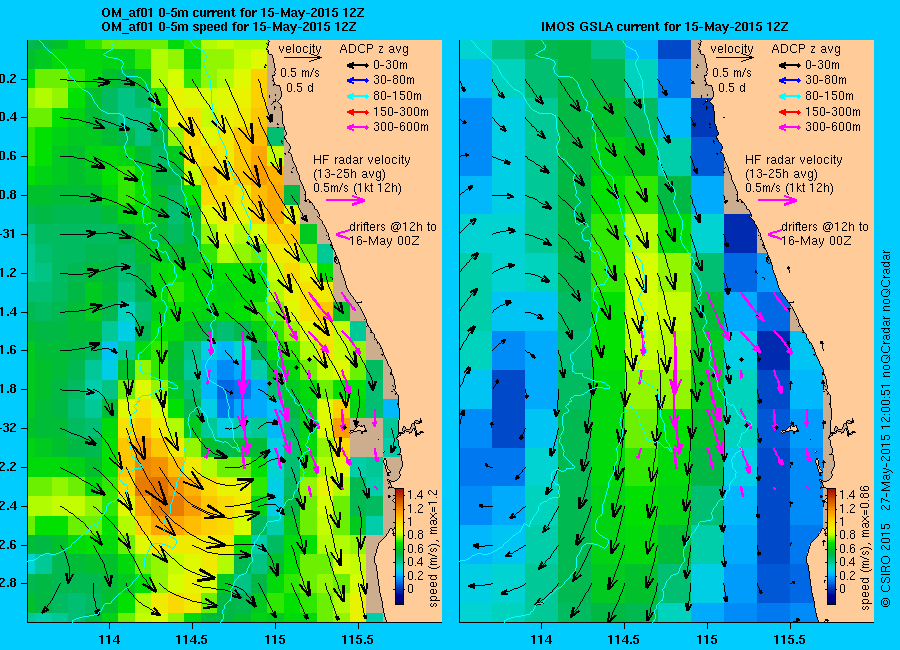The height and width of the screenshot is (650, 900).
Task: Click the blue 30-80m arrow in left legend
Action: (x=357, y=81)
